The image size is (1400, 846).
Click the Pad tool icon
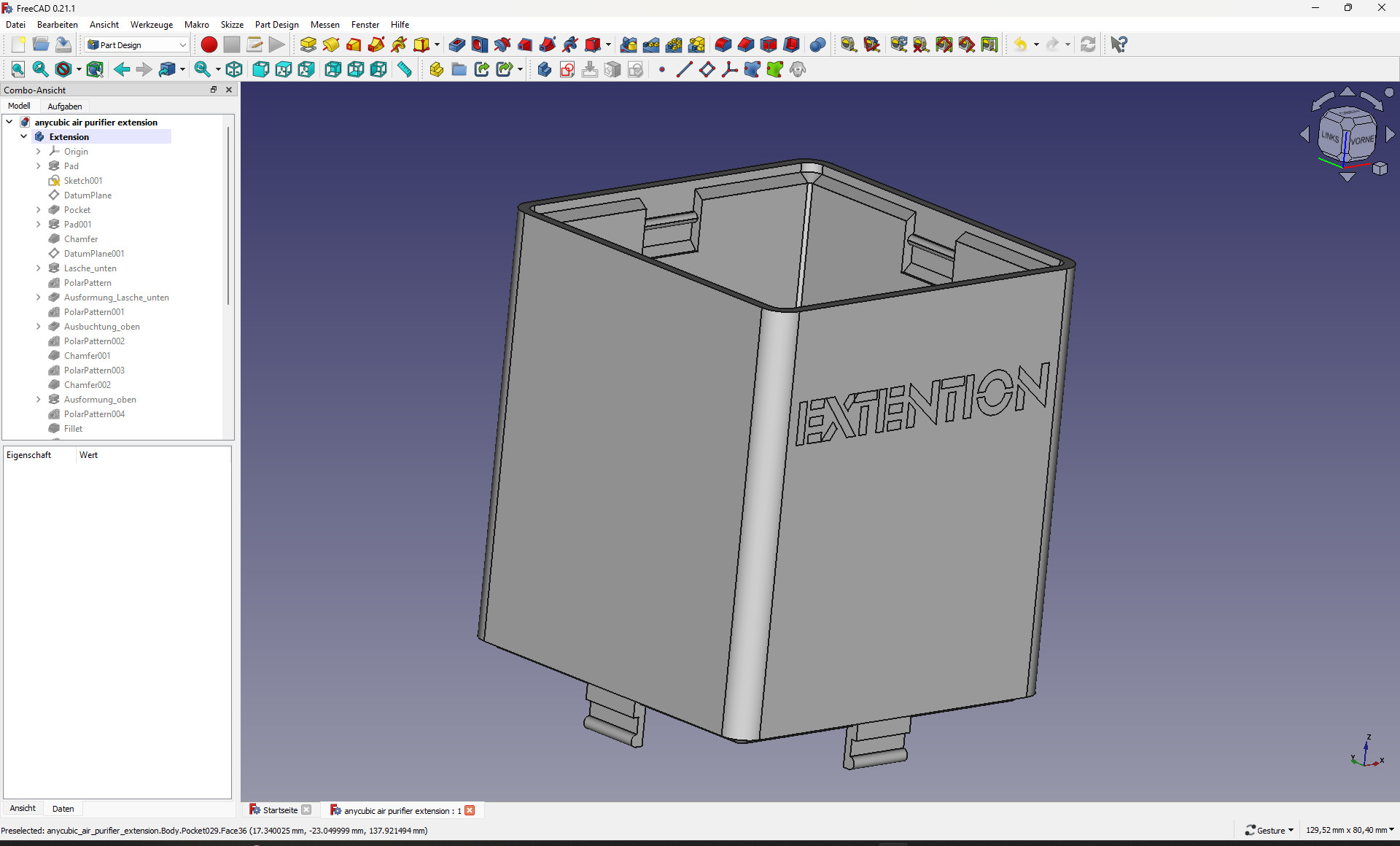pos(308,44)
